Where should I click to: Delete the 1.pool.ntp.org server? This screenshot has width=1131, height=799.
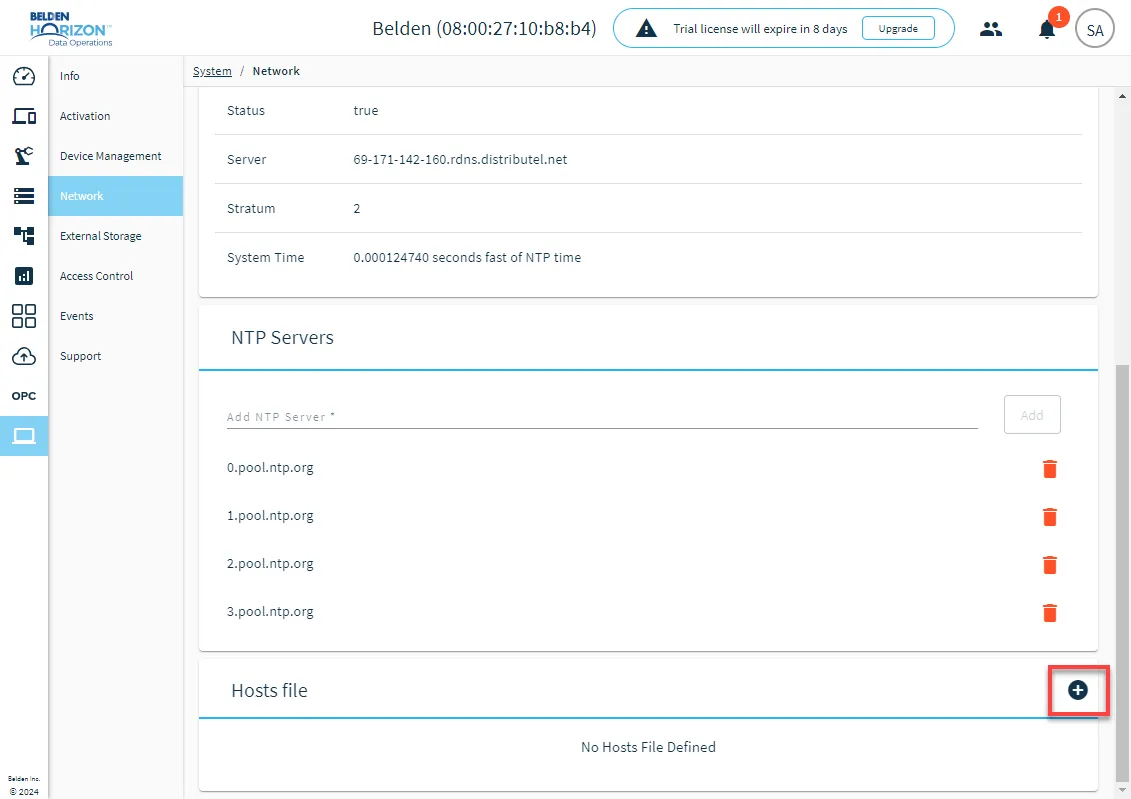[x=1049, y=517]
